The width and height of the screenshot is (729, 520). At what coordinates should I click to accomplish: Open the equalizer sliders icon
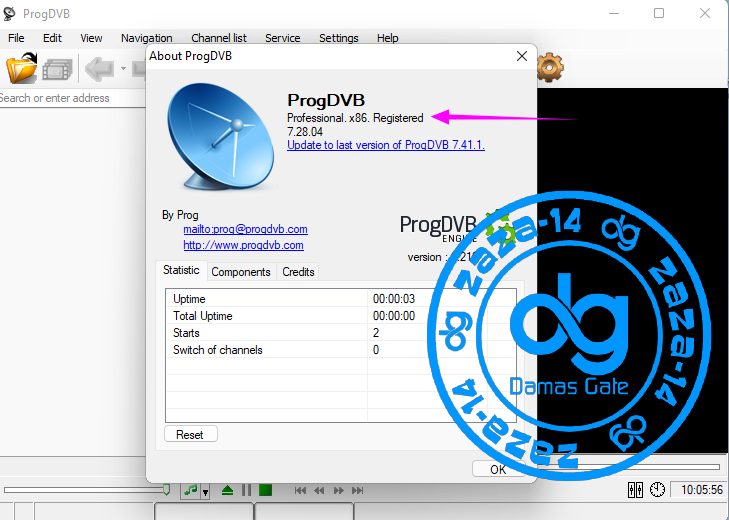(x=635, y=490)
